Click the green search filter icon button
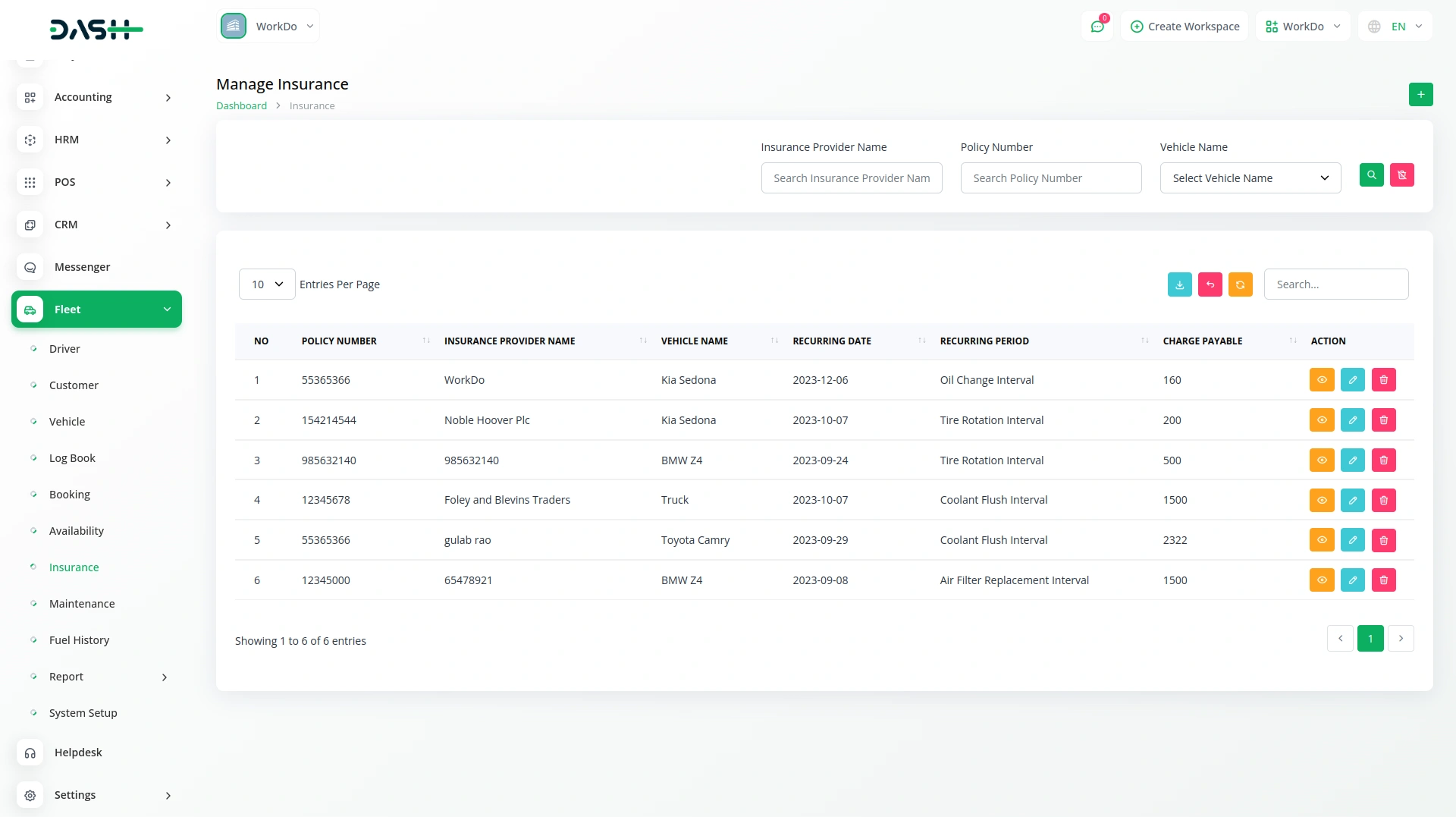The height and width of the screenshot is (817, 1456). (1371, 175)
